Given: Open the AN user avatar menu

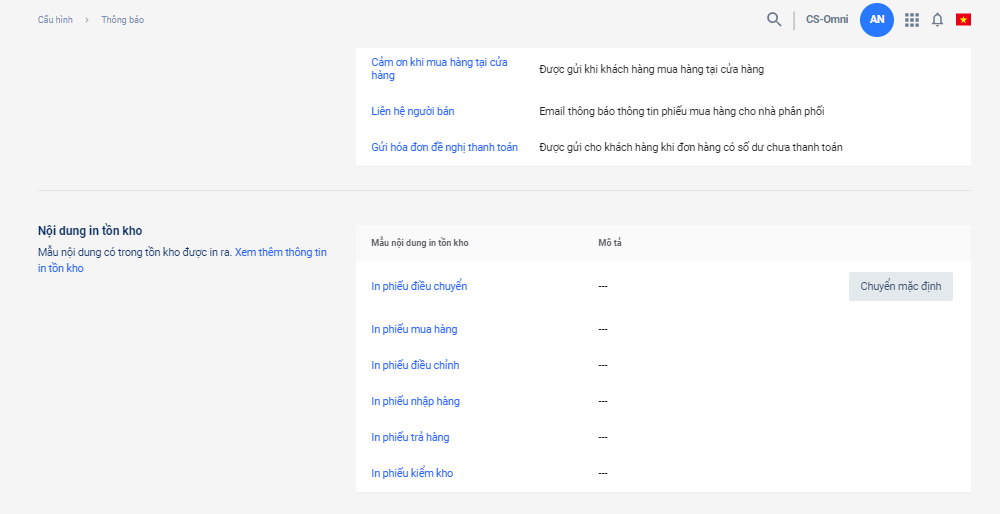Looking at the screenshot, I should pyautogui.click(x=877, y=19).
